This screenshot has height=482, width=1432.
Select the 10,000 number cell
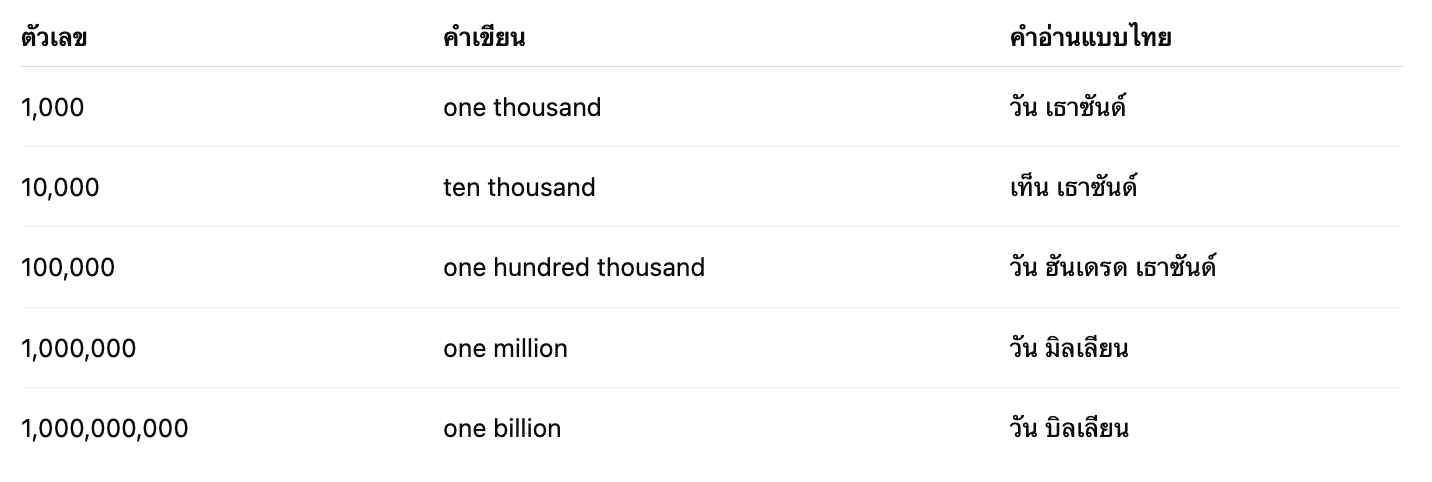pos(60,187)
